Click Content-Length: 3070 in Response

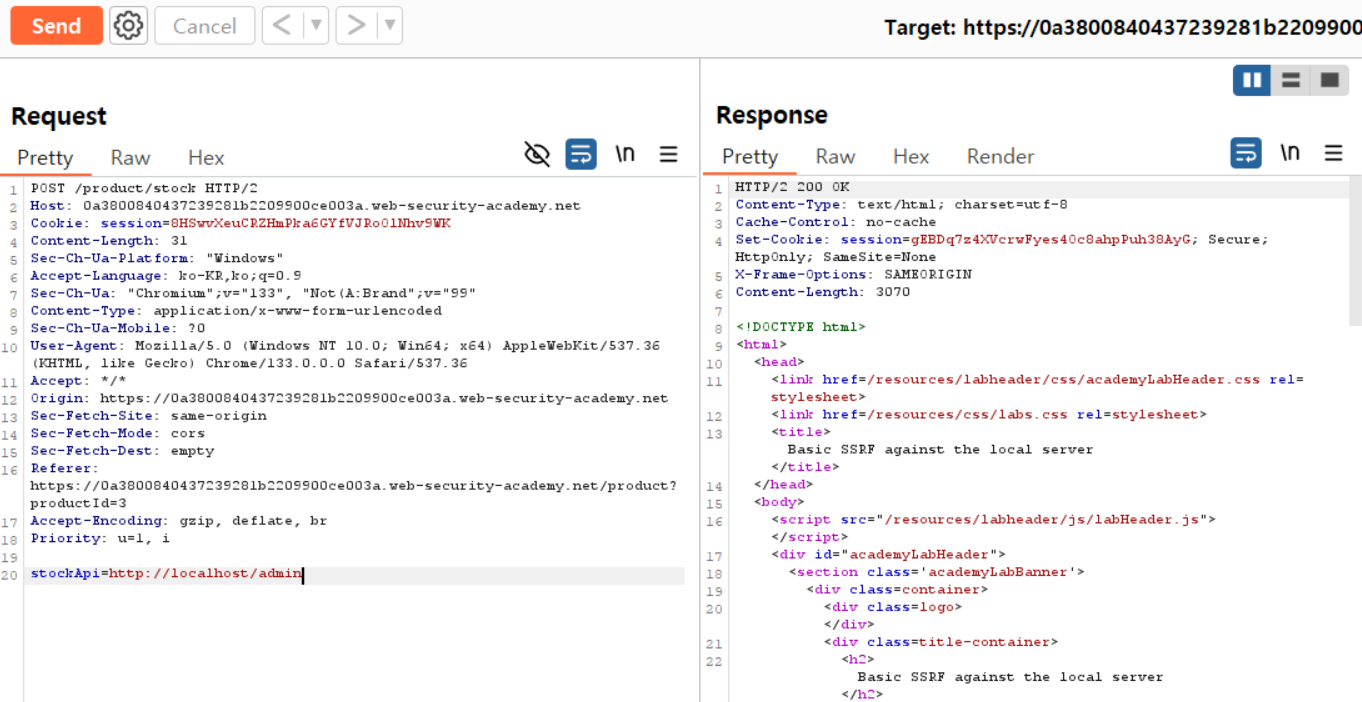tap(822, 293)
